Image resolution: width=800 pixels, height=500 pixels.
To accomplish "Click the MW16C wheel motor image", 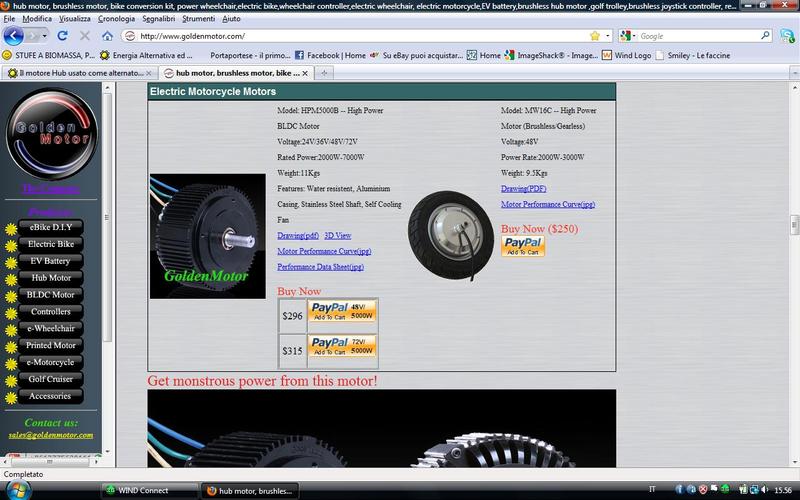I will coord(451,235).
